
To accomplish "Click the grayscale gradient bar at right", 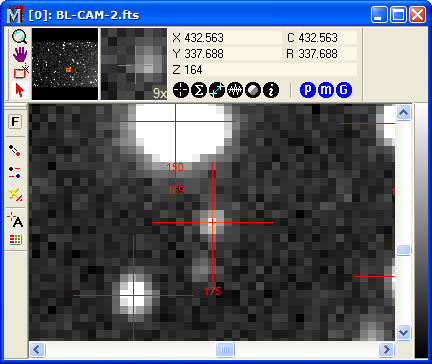I will pos(421,230).
